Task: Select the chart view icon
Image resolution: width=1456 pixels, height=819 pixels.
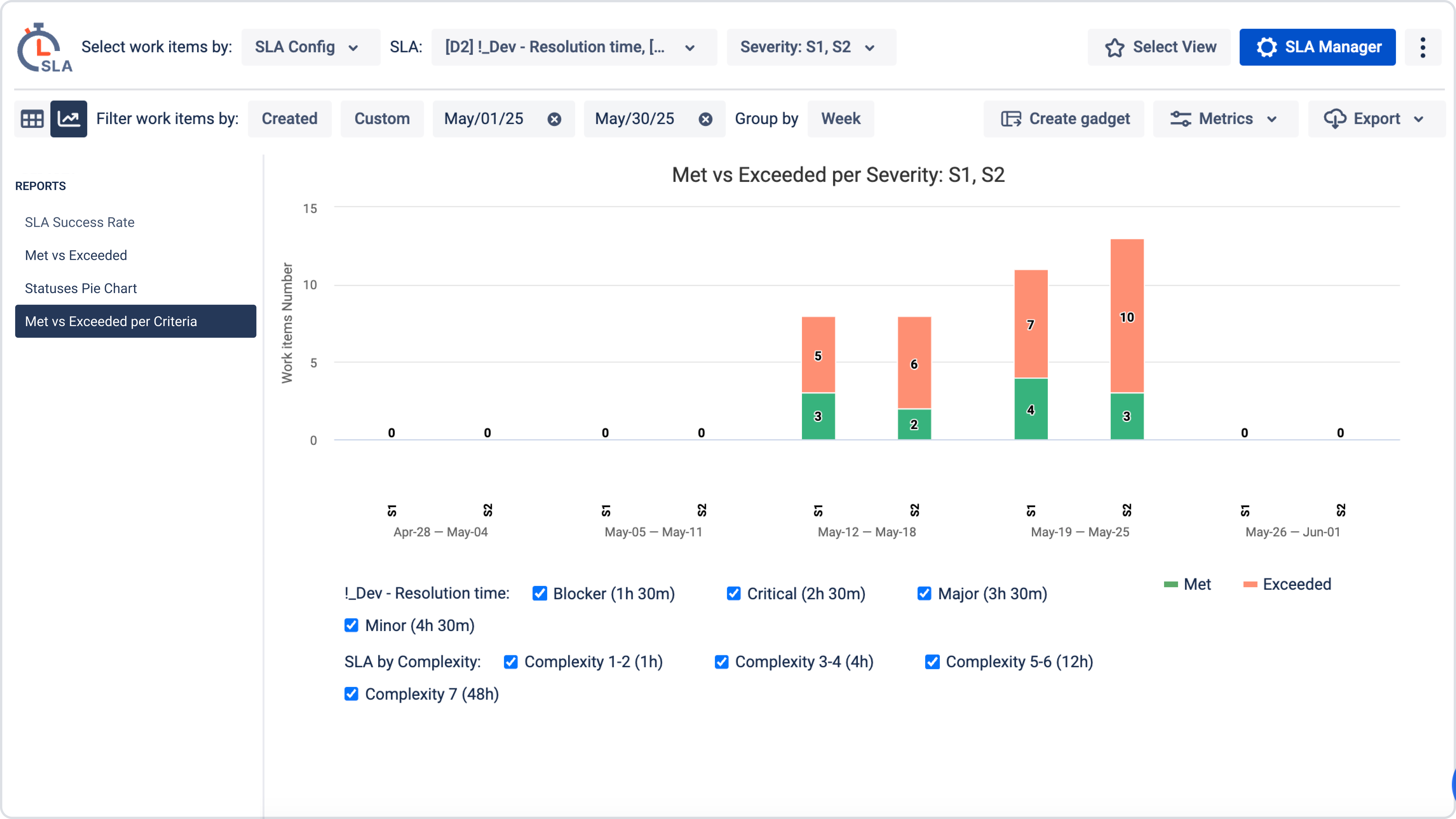Action: [x=69, y=119]
